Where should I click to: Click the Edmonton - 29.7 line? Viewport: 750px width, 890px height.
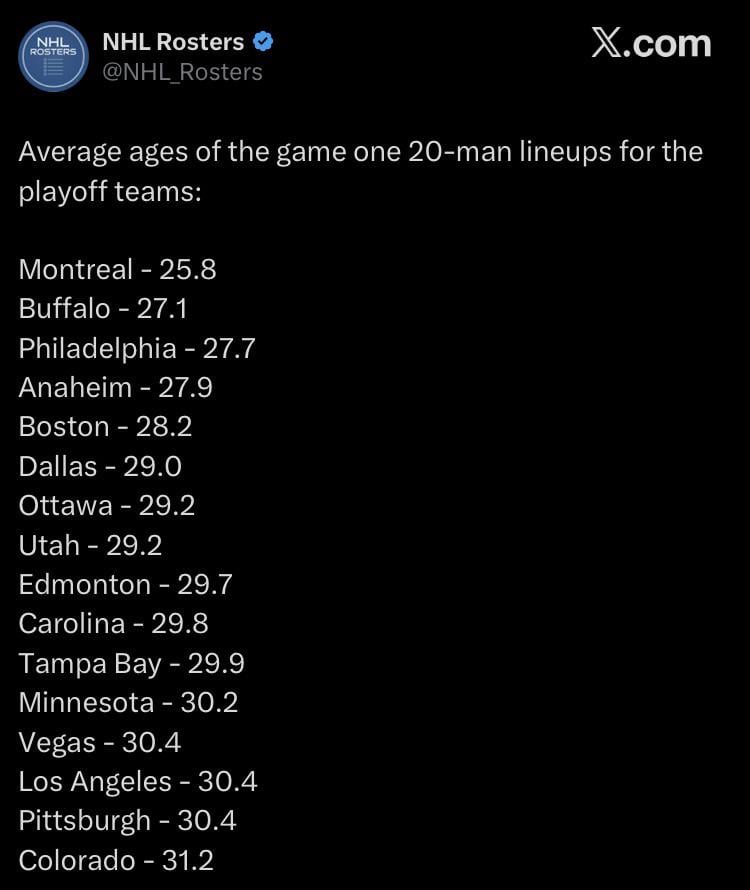pos(125,584)
